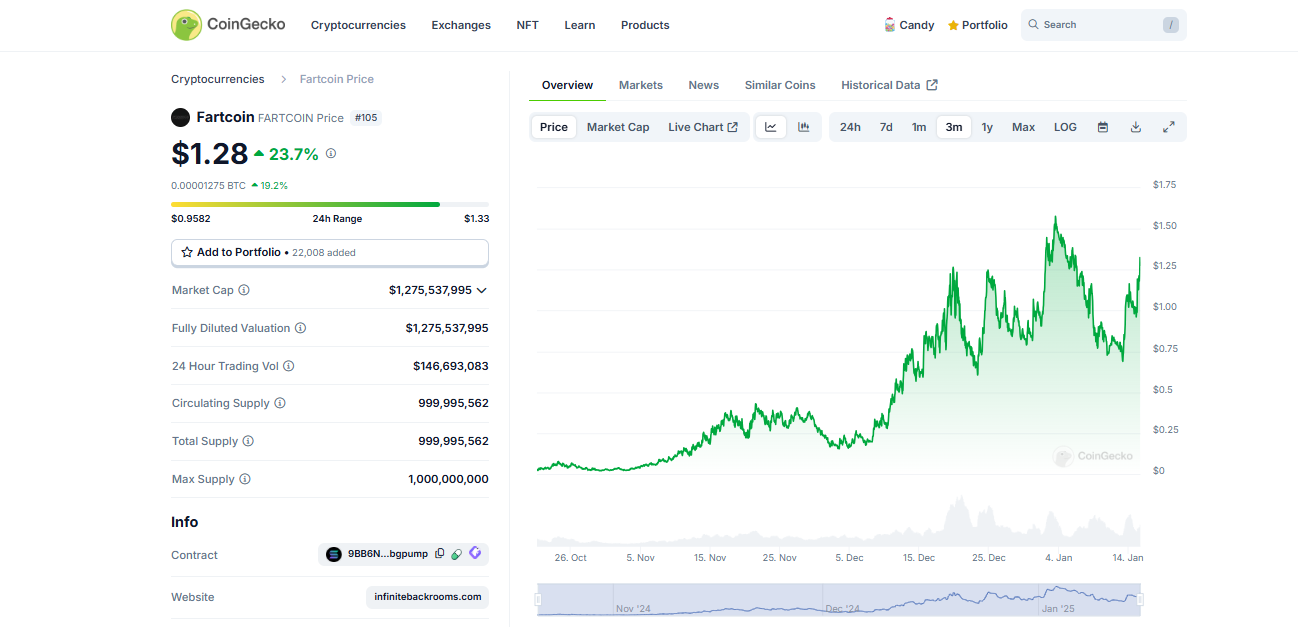Copy the contract address icon

[x=440, y=554]
